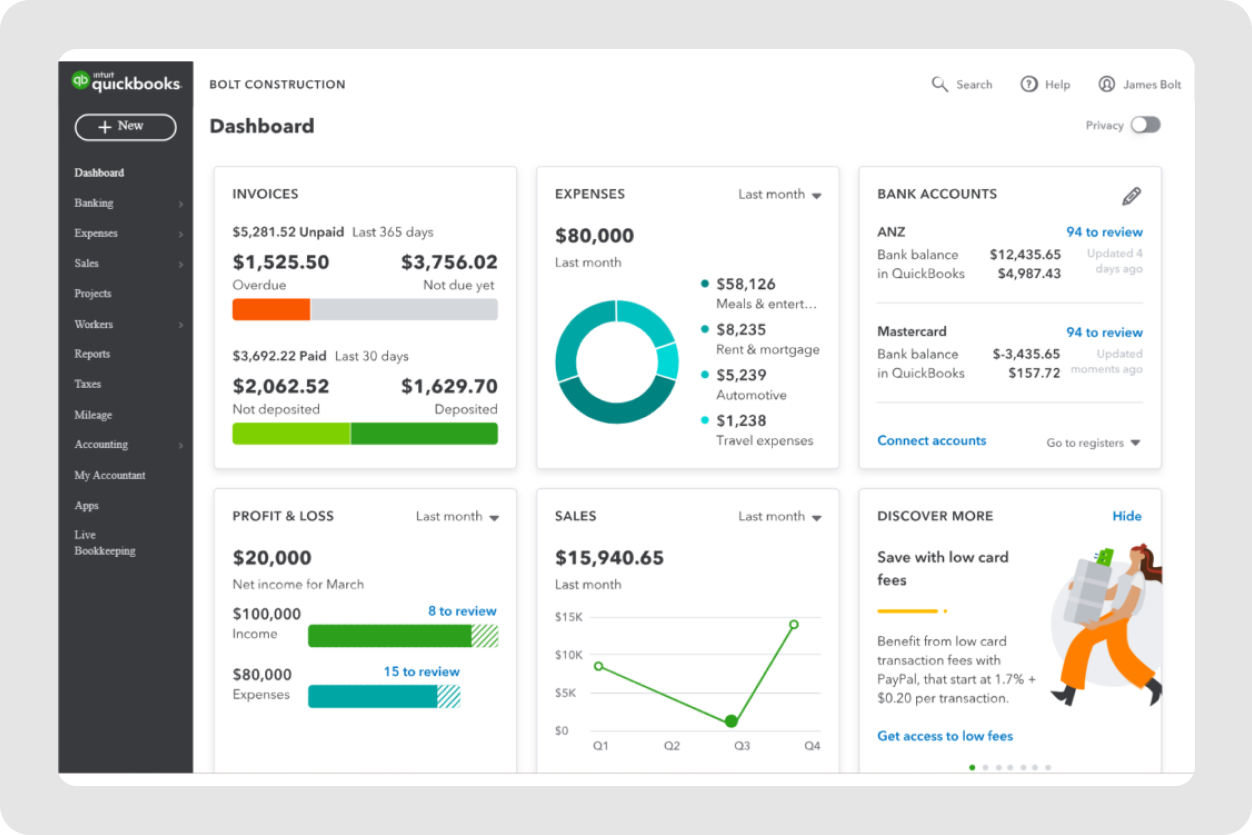Expand the Accounting sidebar section
Screen dimensions: 1252x835
(100, 445)
